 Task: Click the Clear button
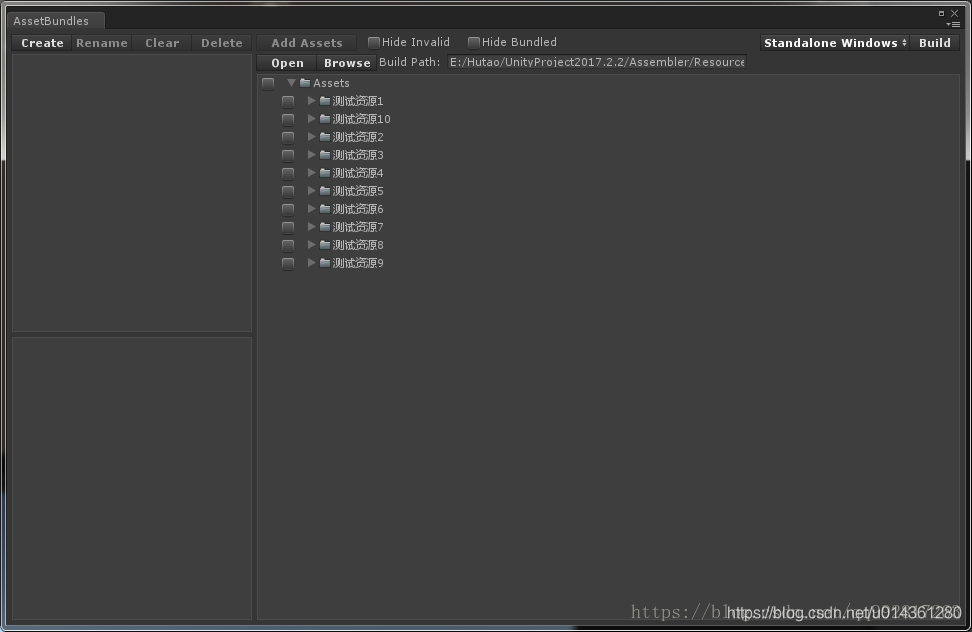tap(162, 43)
